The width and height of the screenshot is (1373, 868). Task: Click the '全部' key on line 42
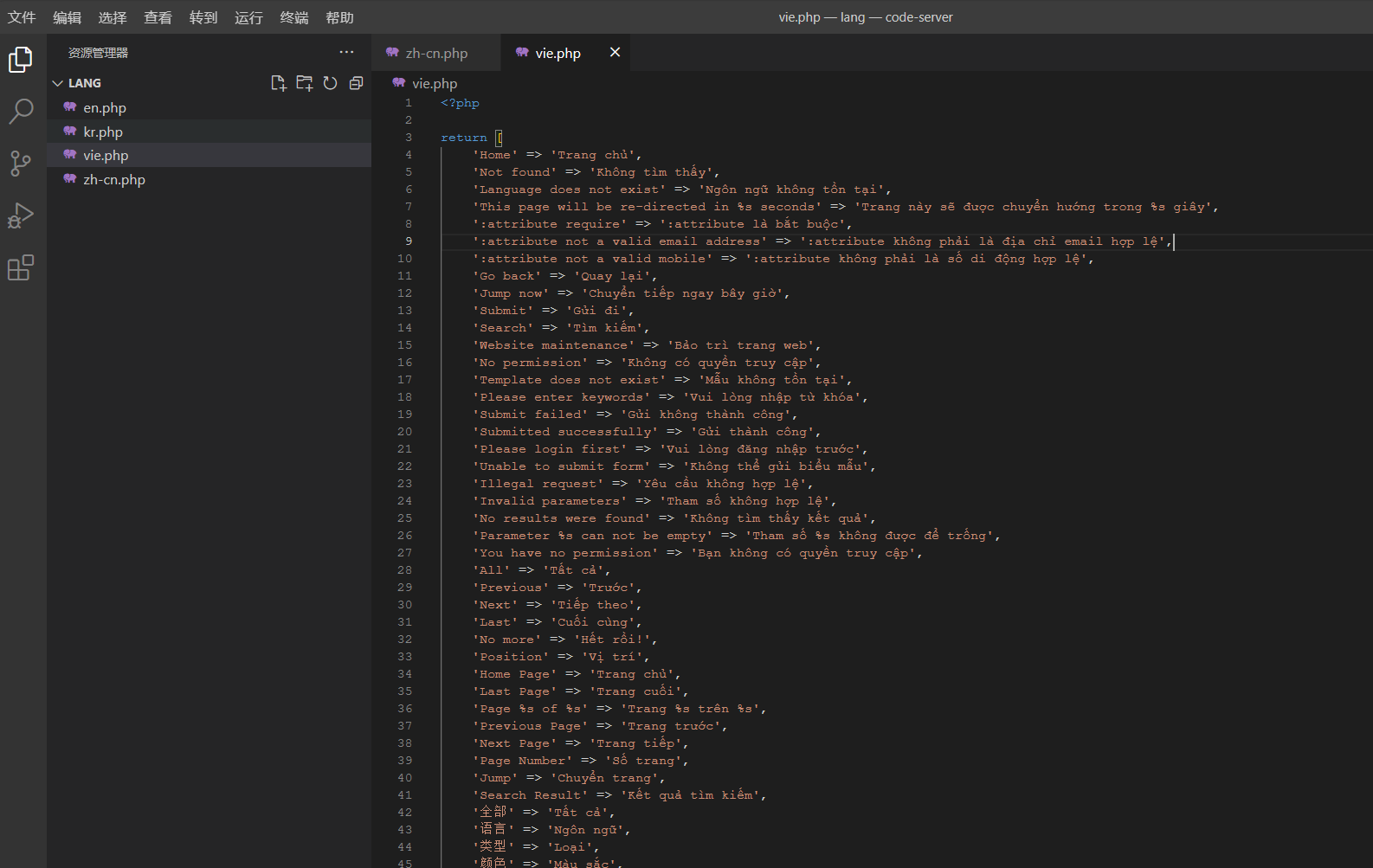493,813
